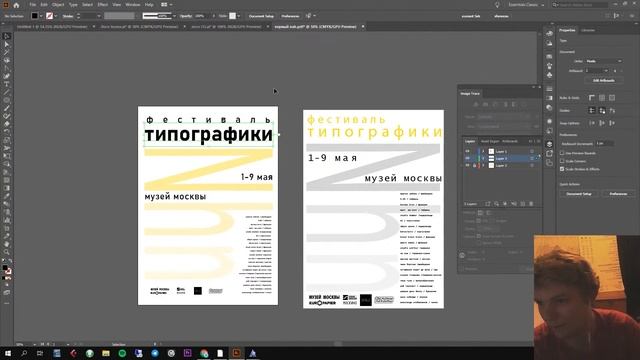Viewport: 640px width, 360px height.
Task: Open the Windows Start menu
Action: pyautogui.click(x=8, y=353)
